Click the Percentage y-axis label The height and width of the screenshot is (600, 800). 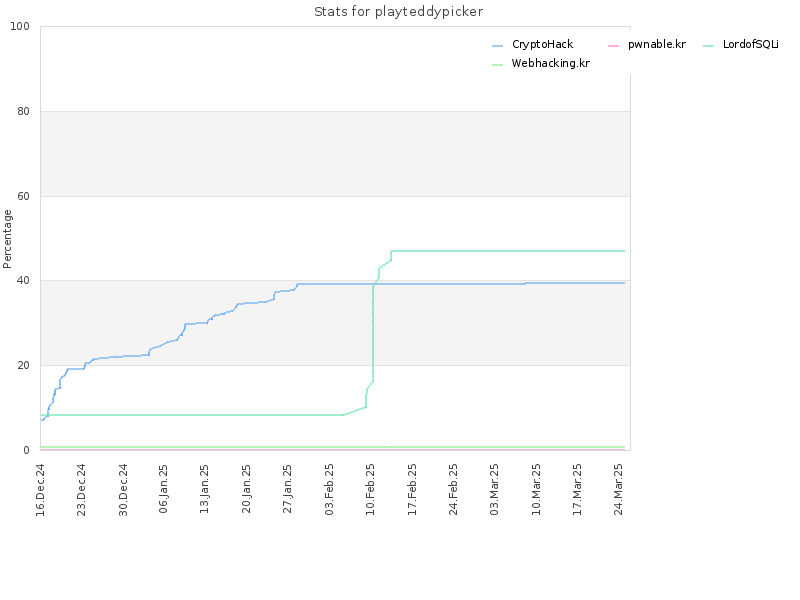[7, 239]
